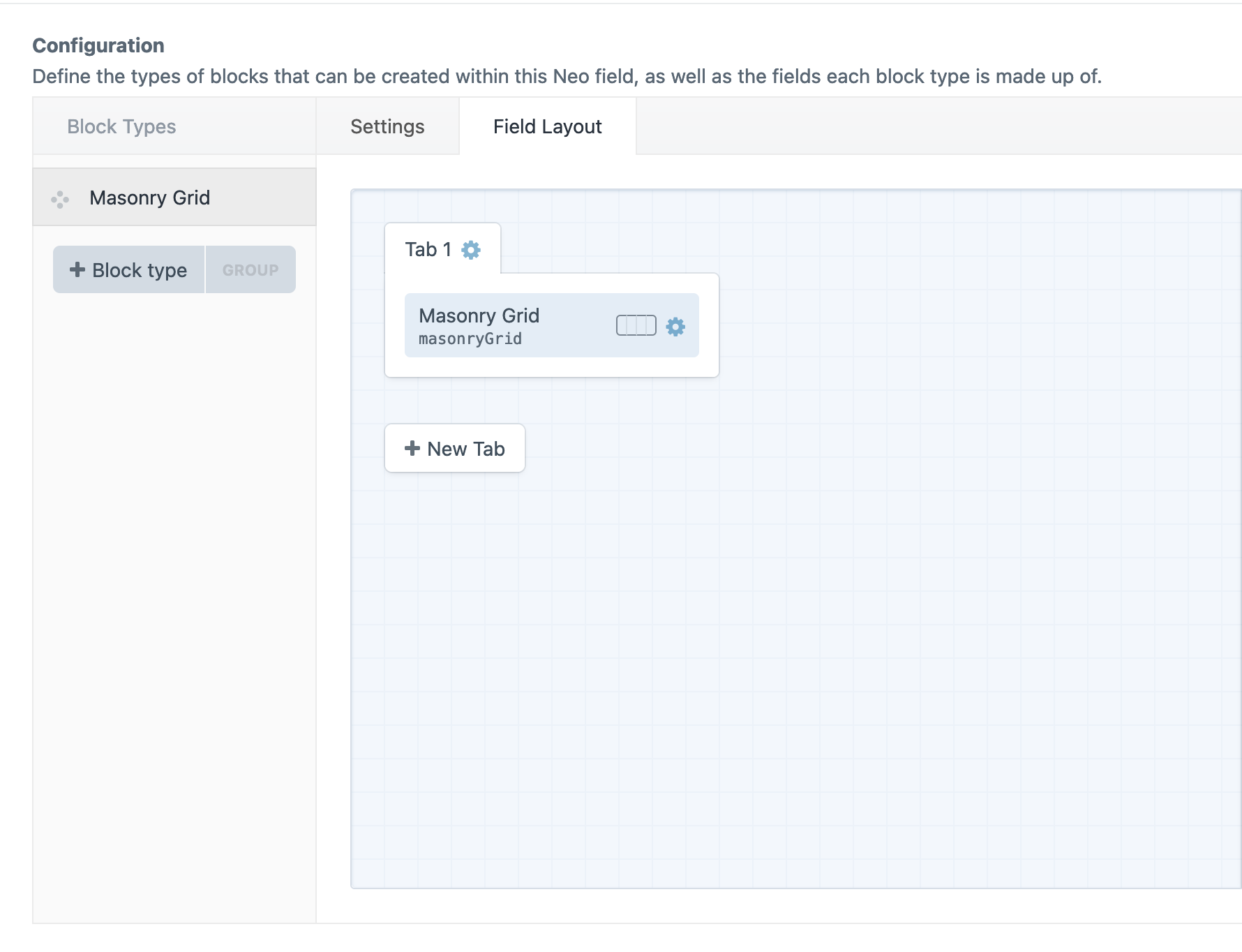The width and height of the screenshot is (1242, 952).
Task: Click the Neo field description text
Action: pos(567,76)
